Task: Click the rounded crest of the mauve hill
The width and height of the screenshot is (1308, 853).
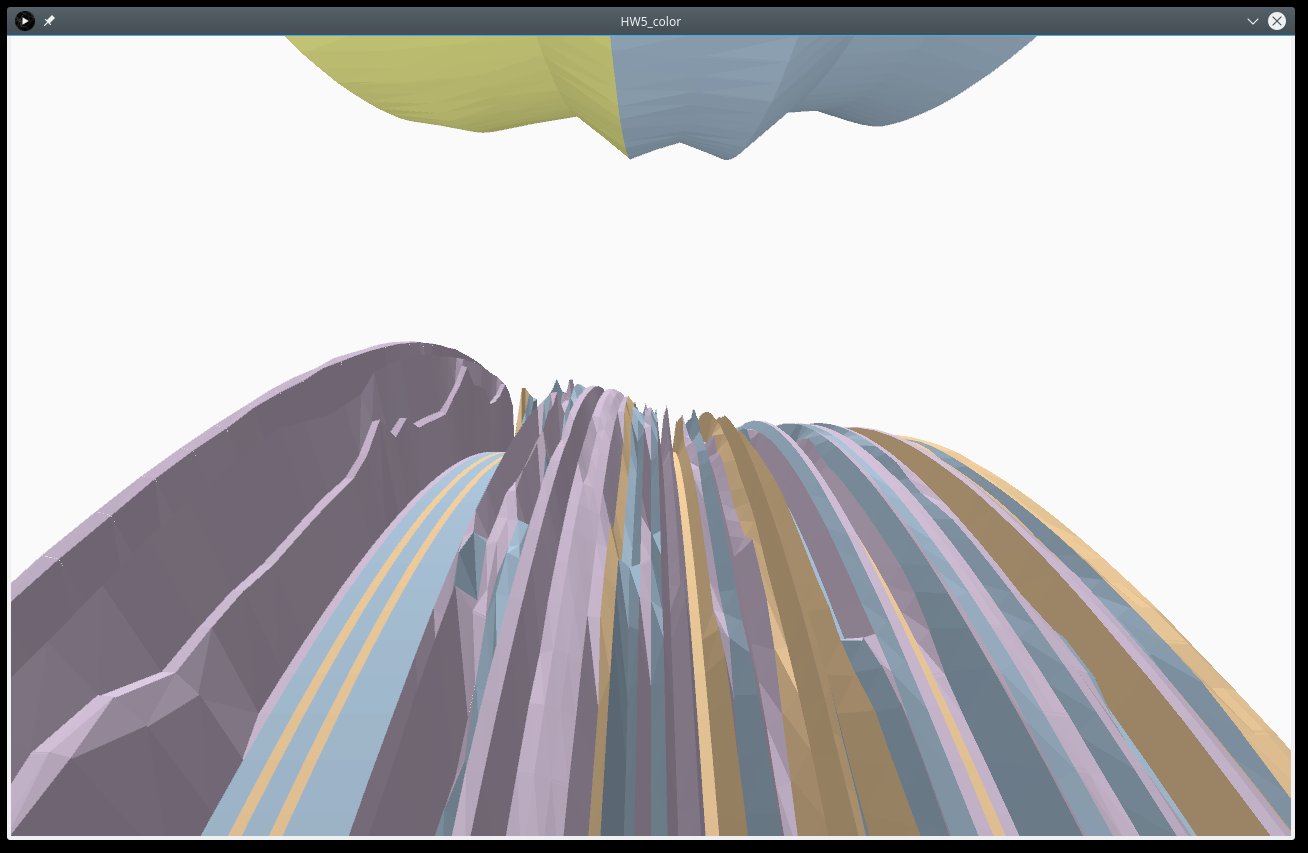Action: (x=410, y=348)
